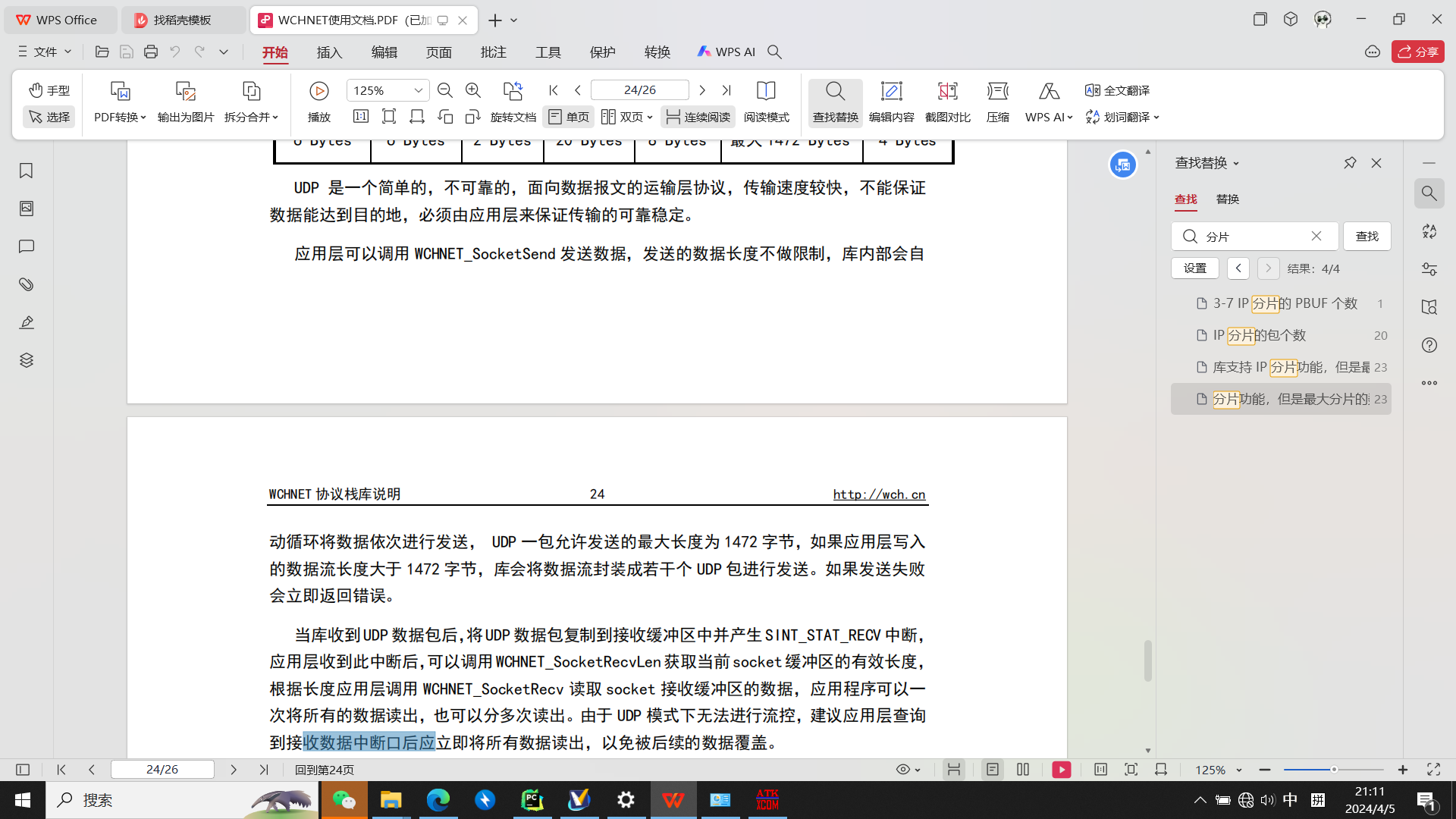Switch to the 替换 tab in search panel
This screenshot has width=1456, height=819.
(x=1228, y=199)
